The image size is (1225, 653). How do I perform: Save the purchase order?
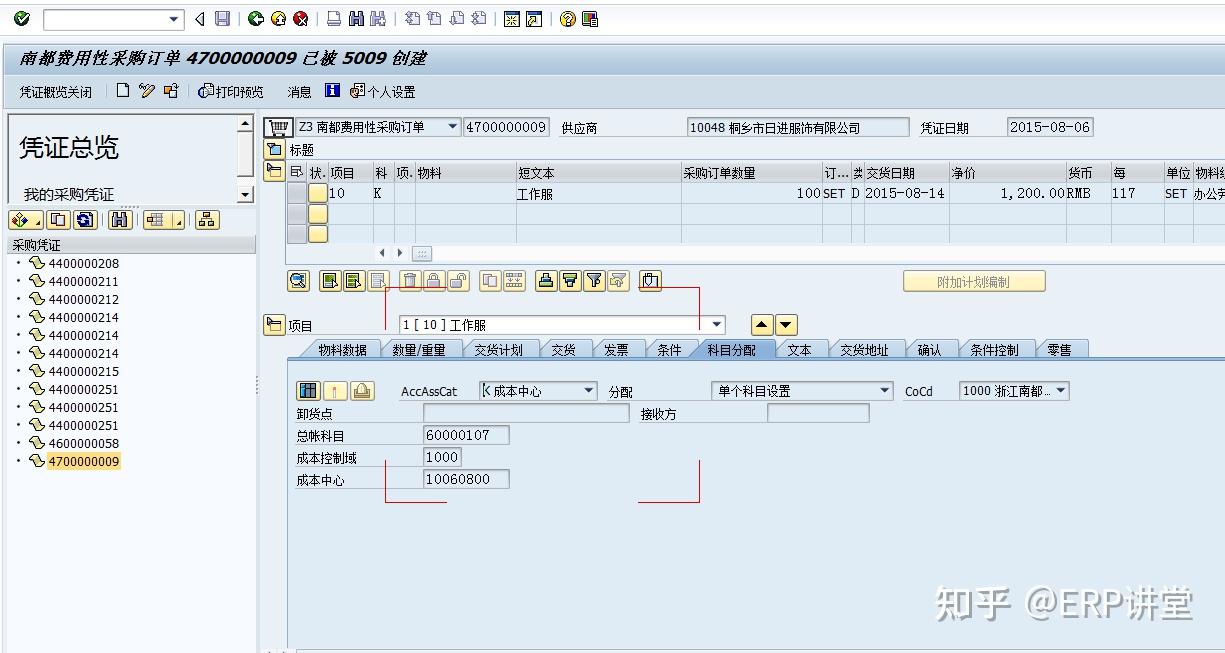point(222,18)
